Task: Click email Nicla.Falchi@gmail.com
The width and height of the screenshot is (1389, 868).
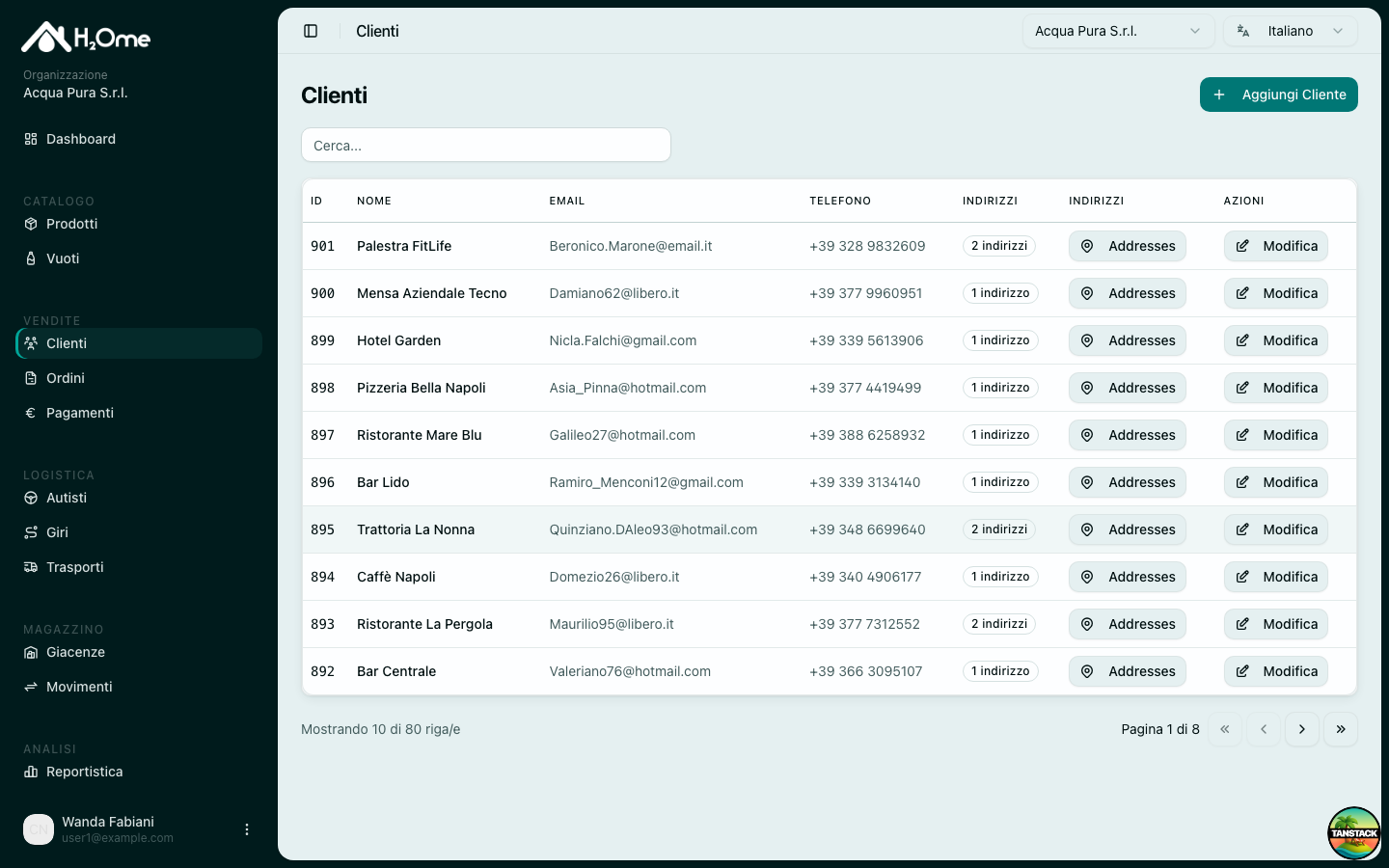Action: pos(623,340)
